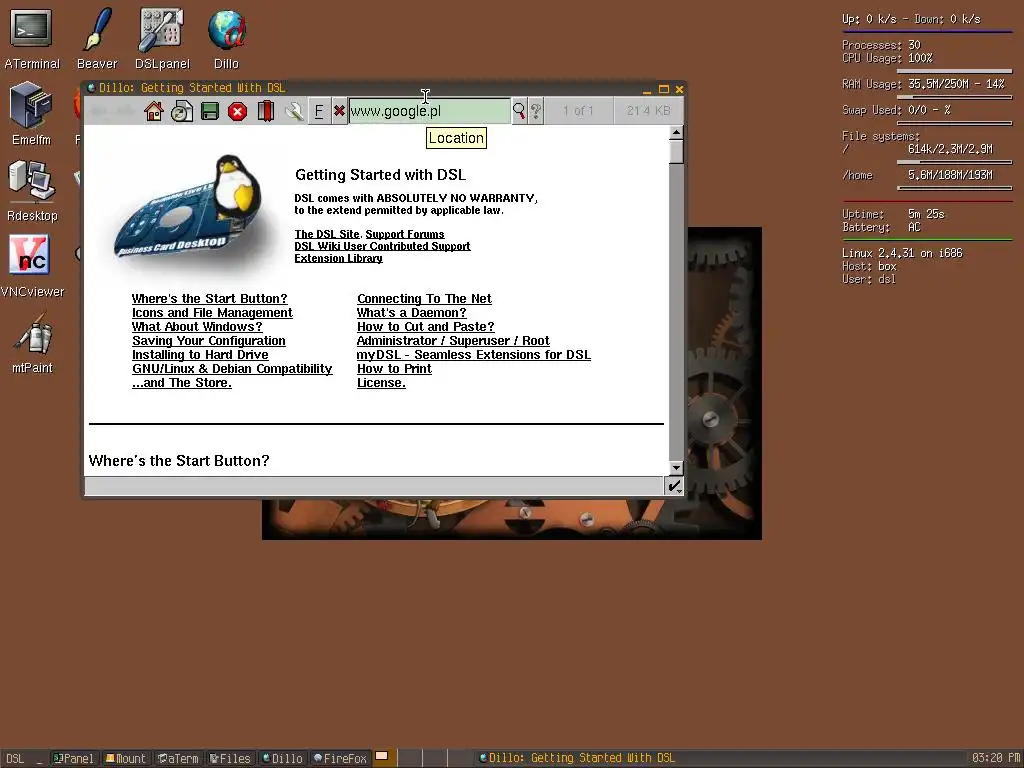Screen dimensions: 1024x768
Task: Open Icons and File Management link
Action: [212, 313]
